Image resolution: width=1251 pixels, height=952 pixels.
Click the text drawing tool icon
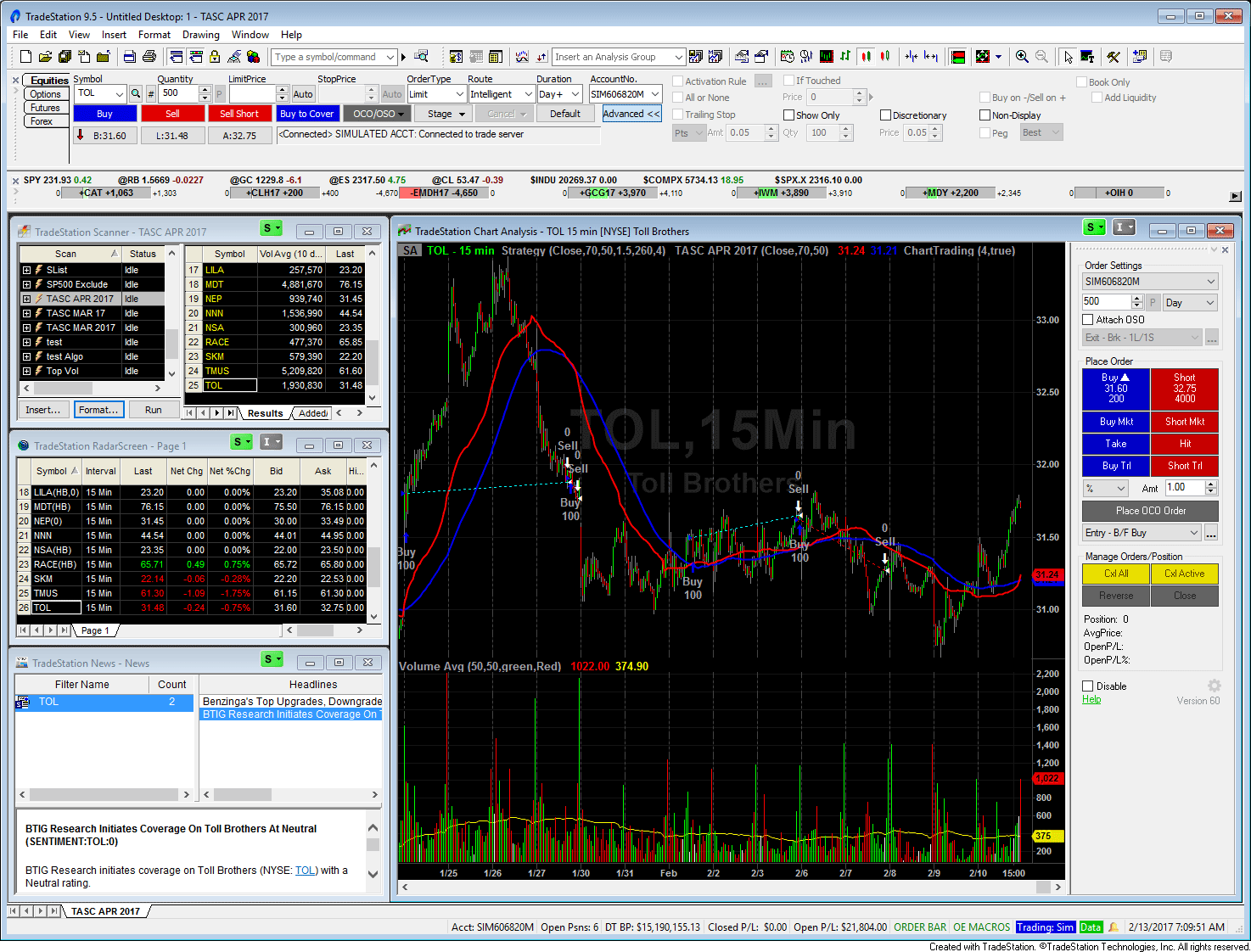pyautogui.click(x=1087, y=57)
